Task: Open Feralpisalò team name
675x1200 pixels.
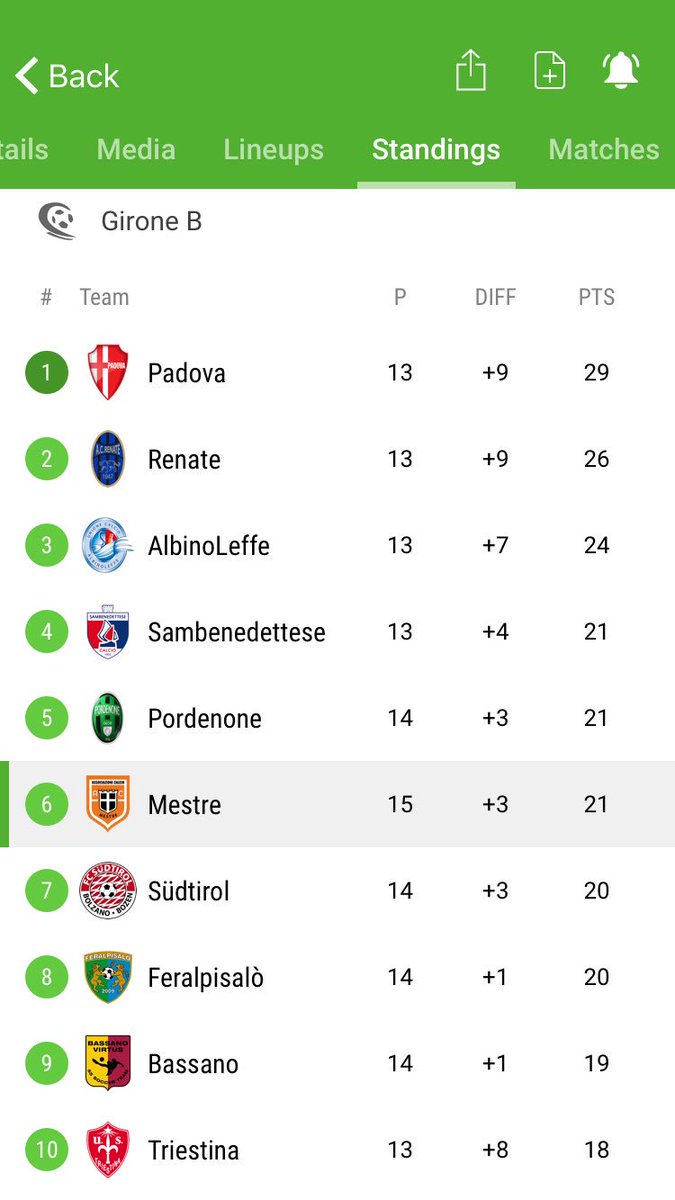Action: pos(206,977)
